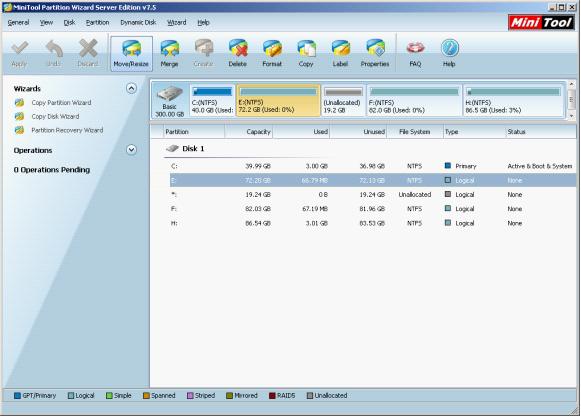
Task: Sort by the Capacity column header
Action: pyautogui.click(x=249, y=132)
